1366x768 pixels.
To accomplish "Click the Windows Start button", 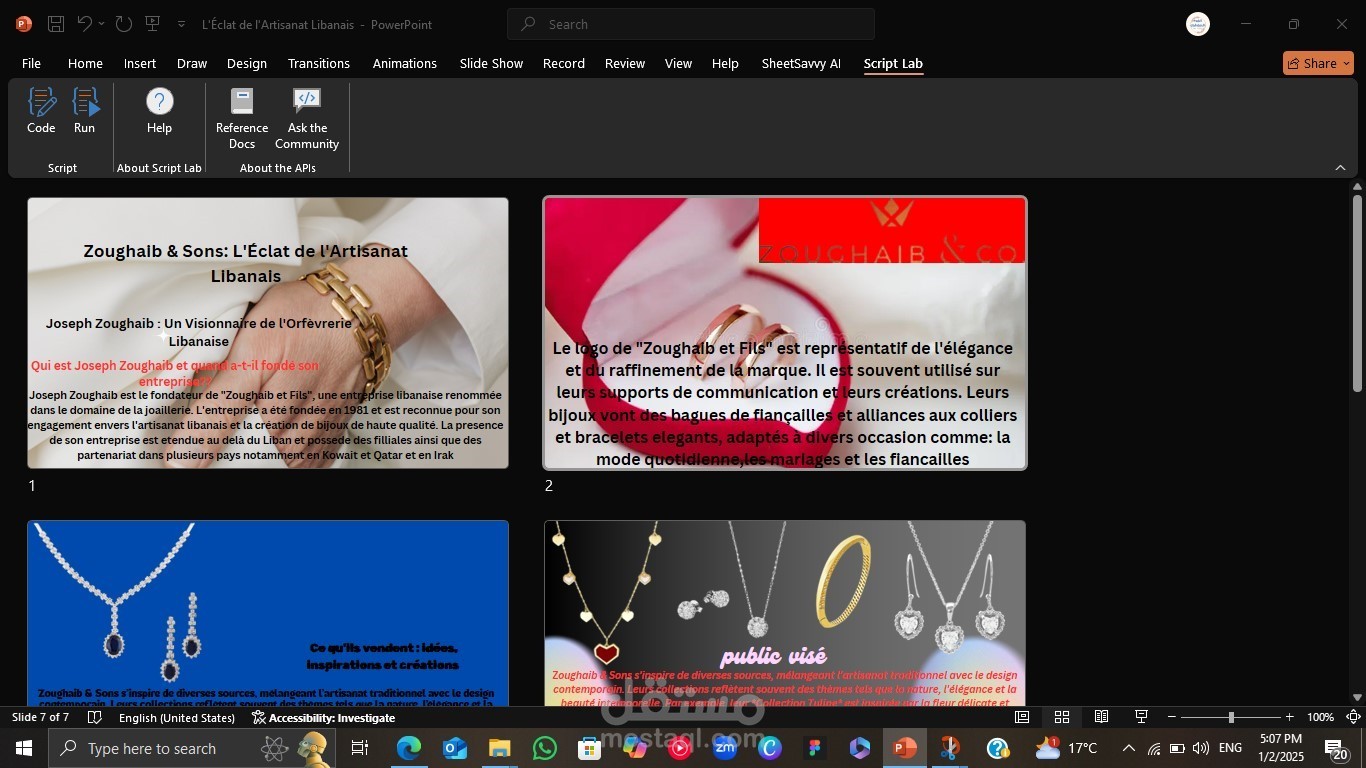I will (x=23, y=748).
